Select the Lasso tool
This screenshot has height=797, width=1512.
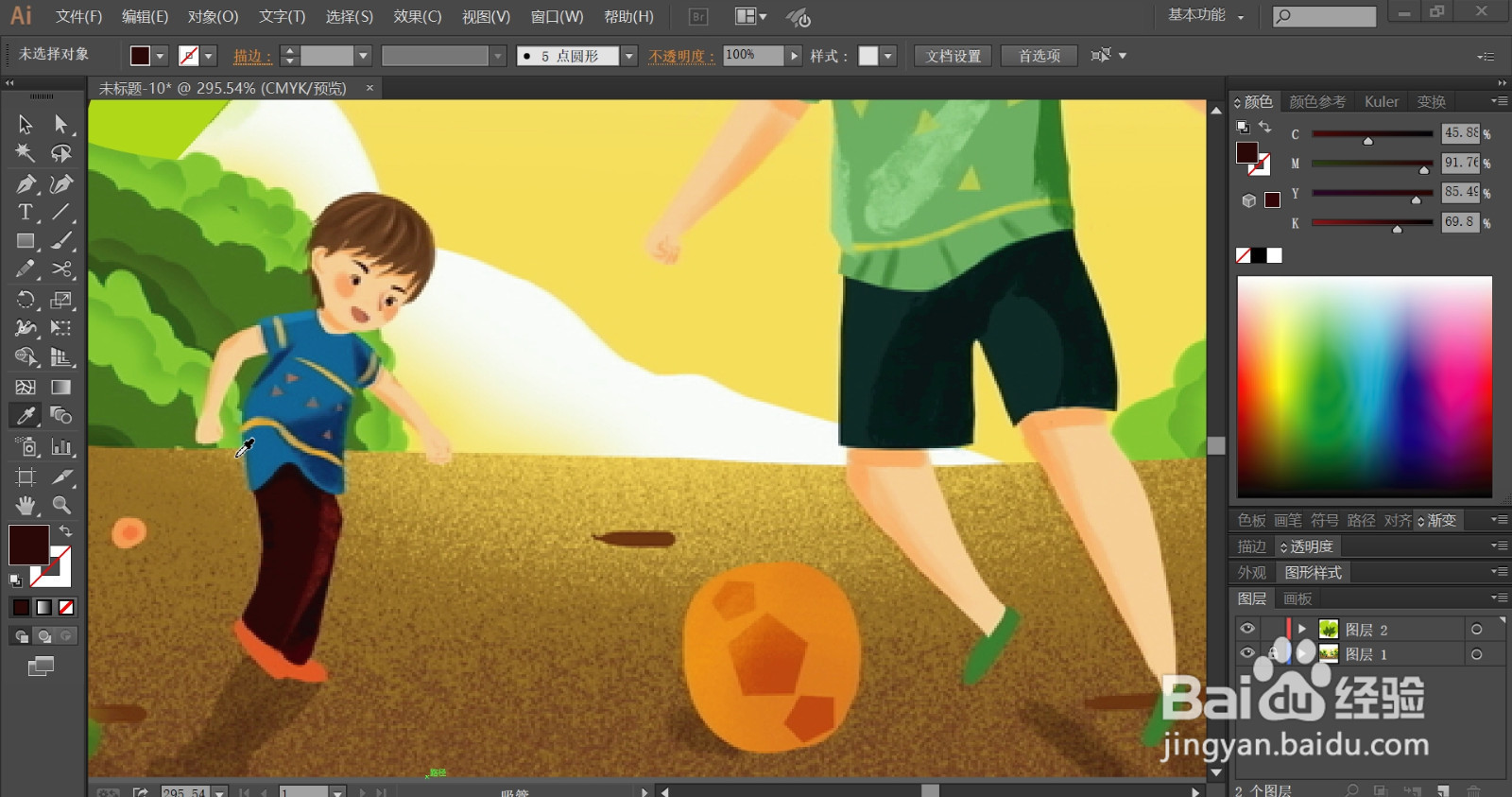tap(61, 153)
